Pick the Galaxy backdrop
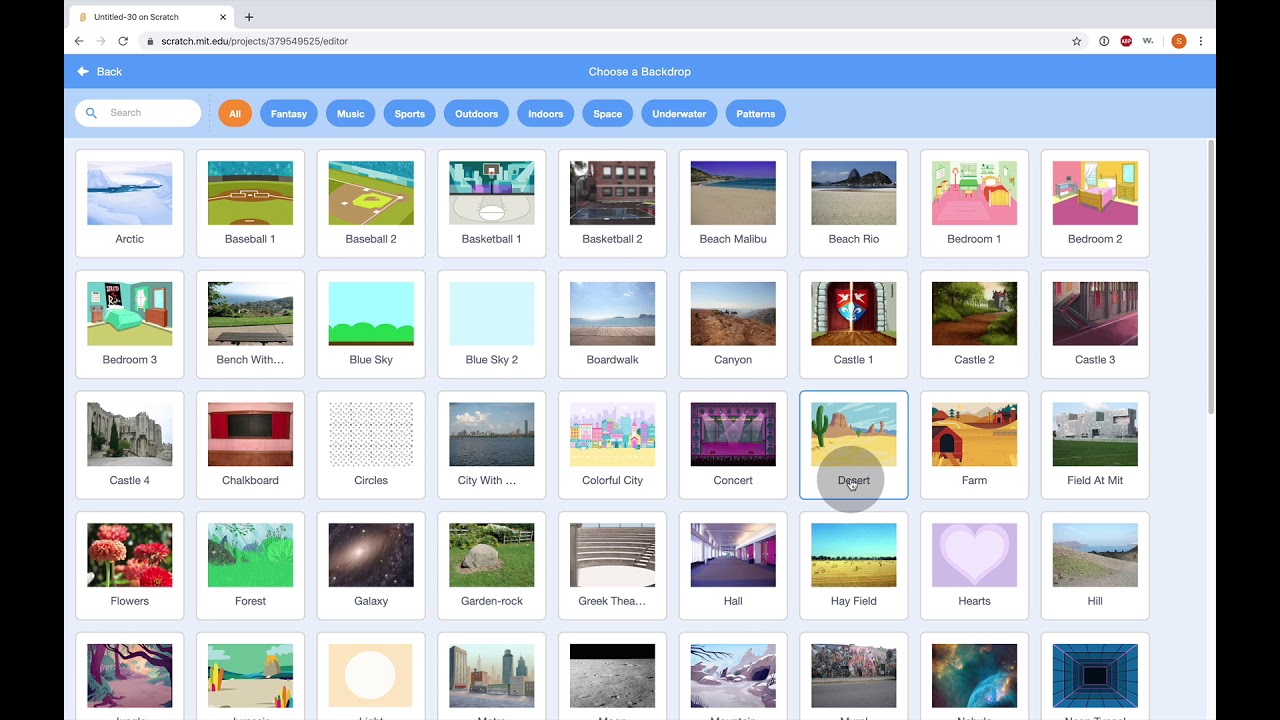This screenshot has height=720, width=1280. [x=371, y=566]
